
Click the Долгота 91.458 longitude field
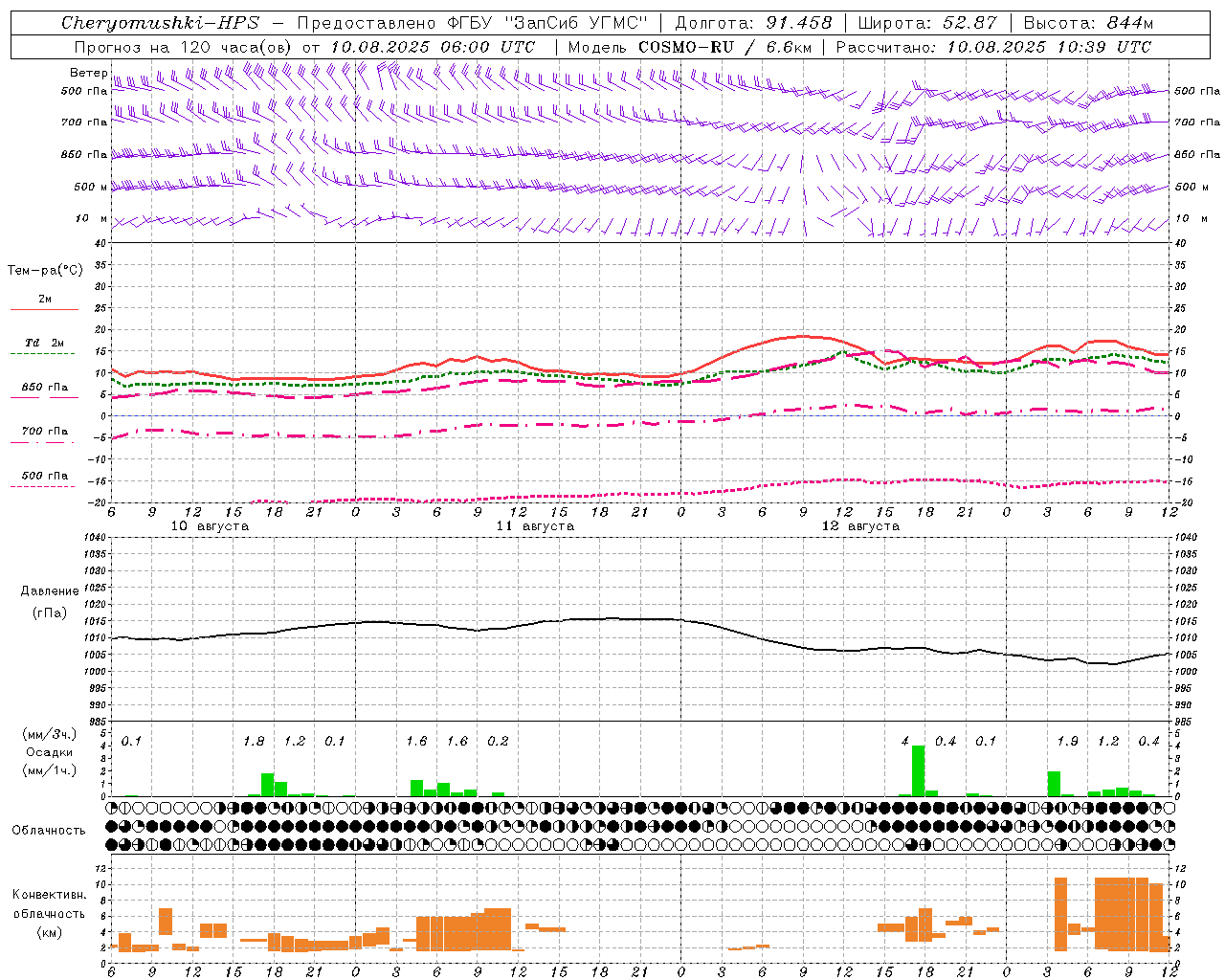point(753,23)
